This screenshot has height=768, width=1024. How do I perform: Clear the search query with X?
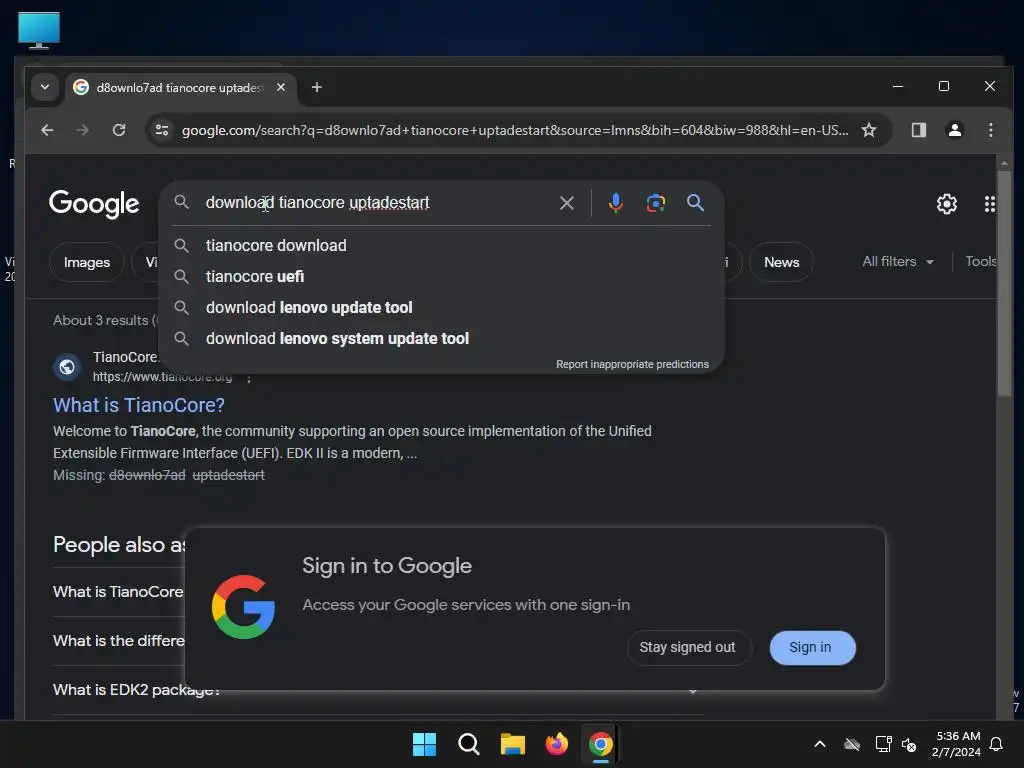pos(567,203)
